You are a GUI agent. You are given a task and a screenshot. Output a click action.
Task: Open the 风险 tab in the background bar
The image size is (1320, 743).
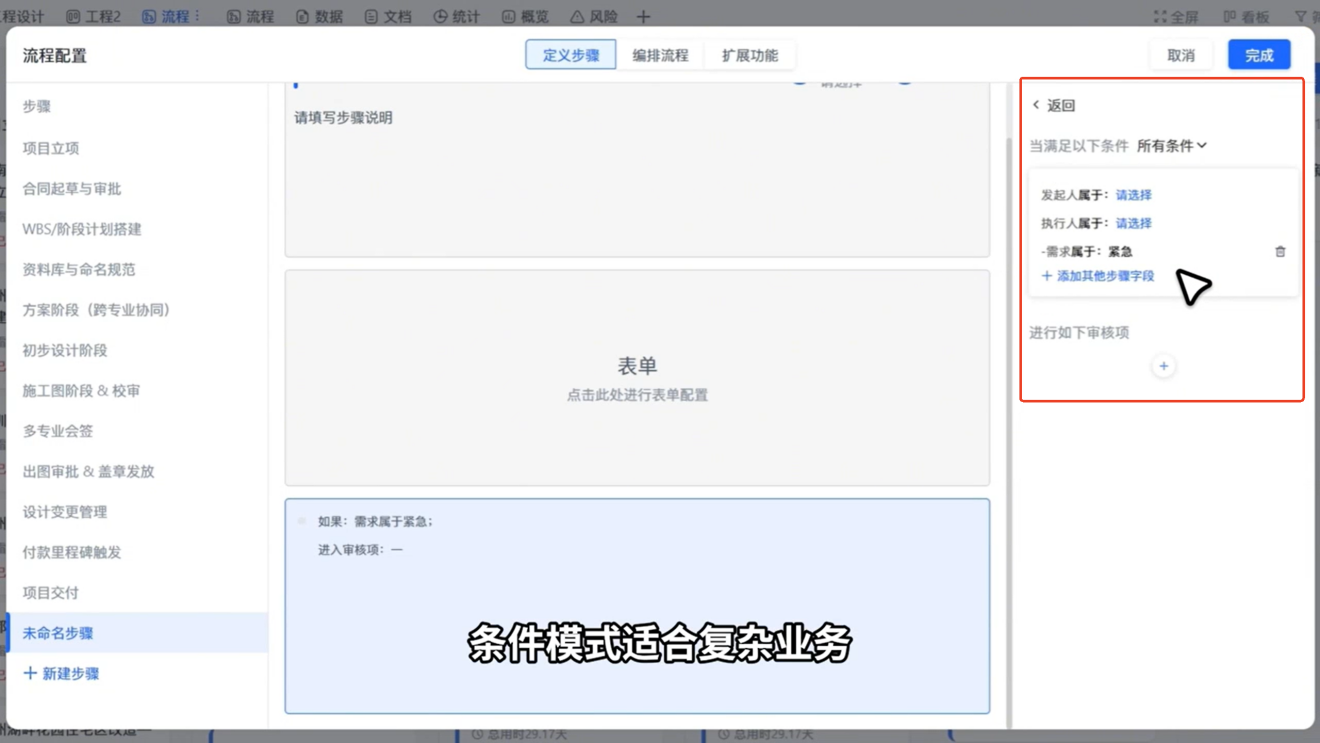(594, 17)
